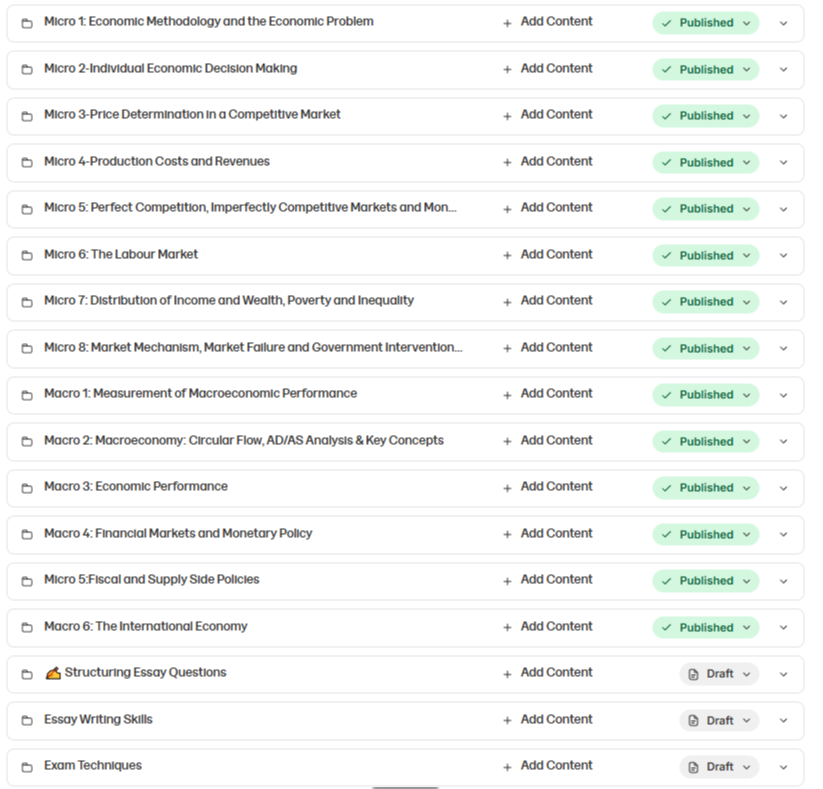Click folder icon next to Micro 6: The Labour Market
The height and width of the screenshot is (789, 823).
pos(27,256)
